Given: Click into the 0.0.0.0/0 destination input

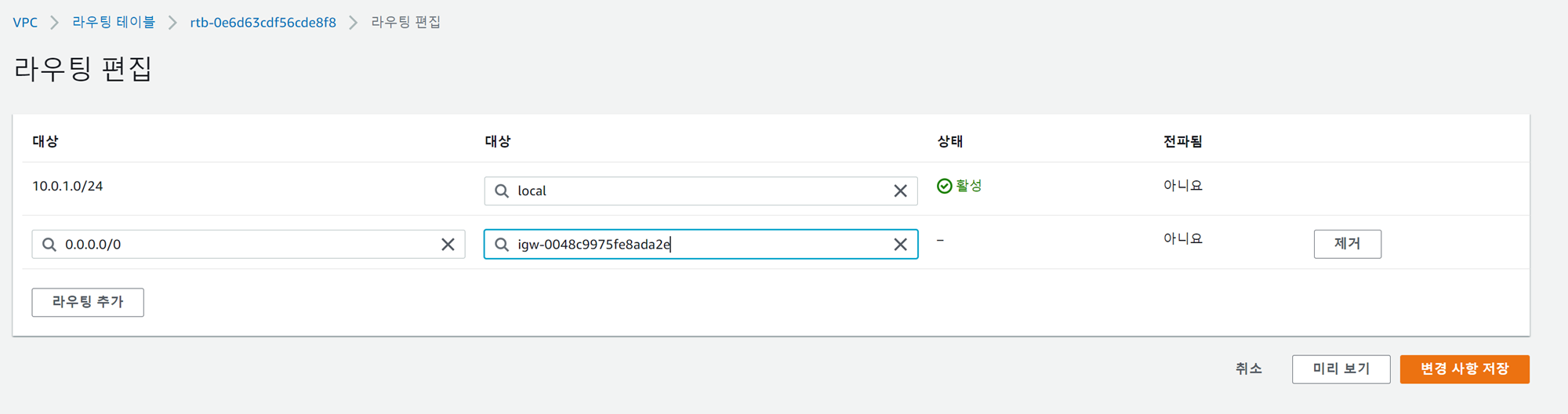Looking at the screenshot, I should [x=243, y=245].
